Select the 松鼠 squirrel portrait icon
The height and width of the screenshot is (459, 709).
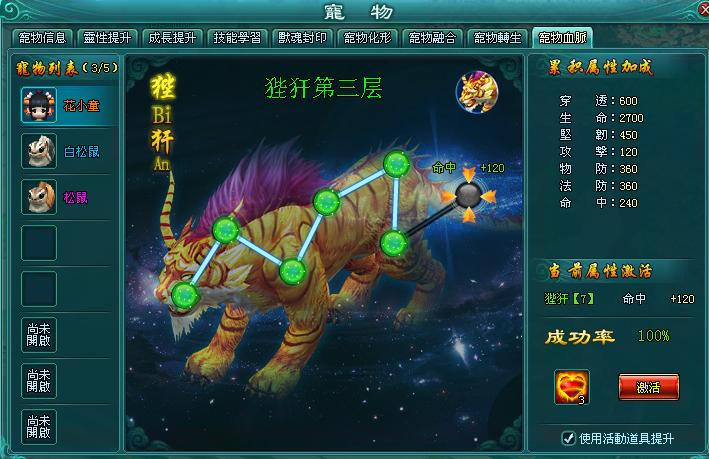tap(39, 197)
